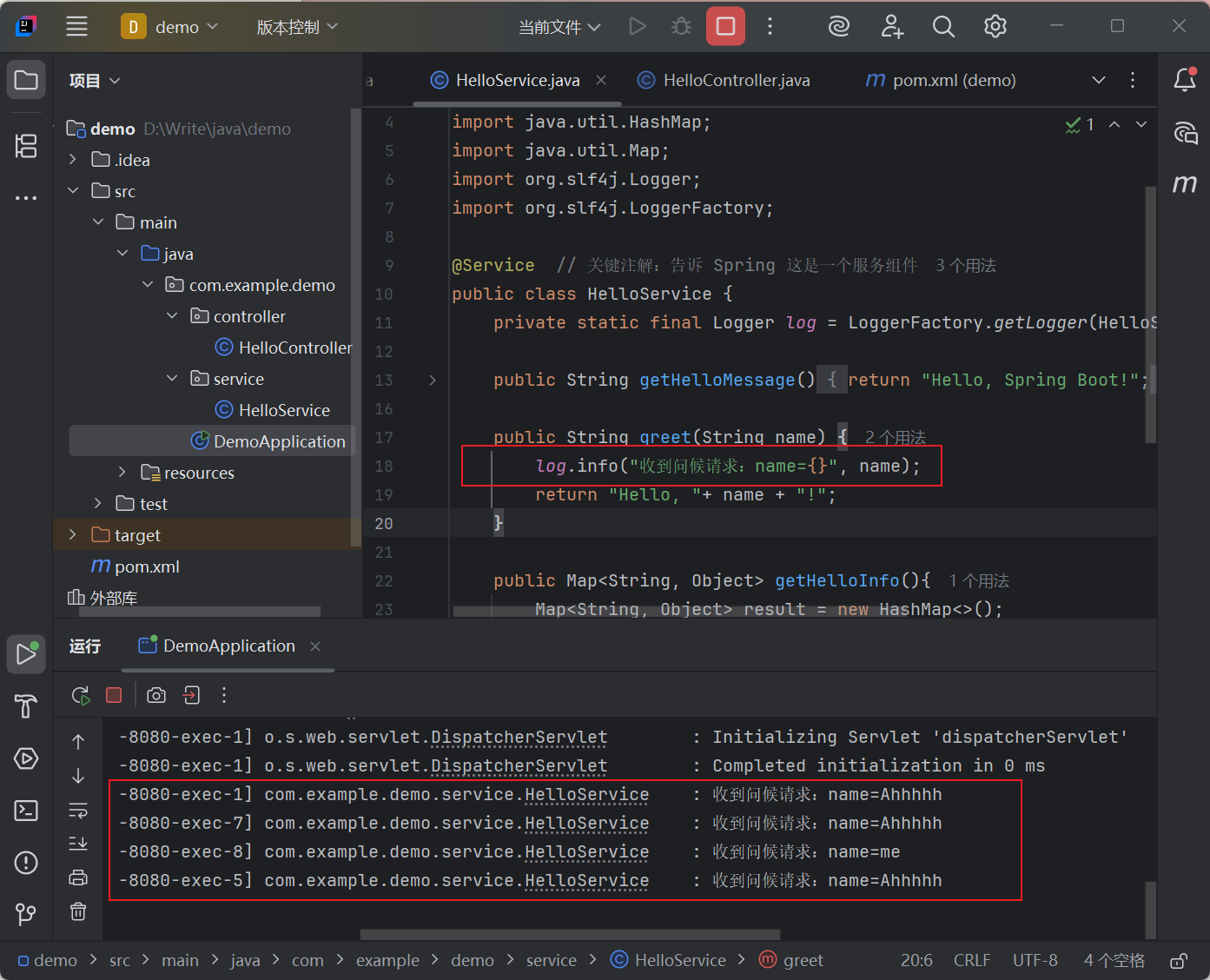Close the HelloService.java tab
1210x980 pixels.
tap(601, 80)
